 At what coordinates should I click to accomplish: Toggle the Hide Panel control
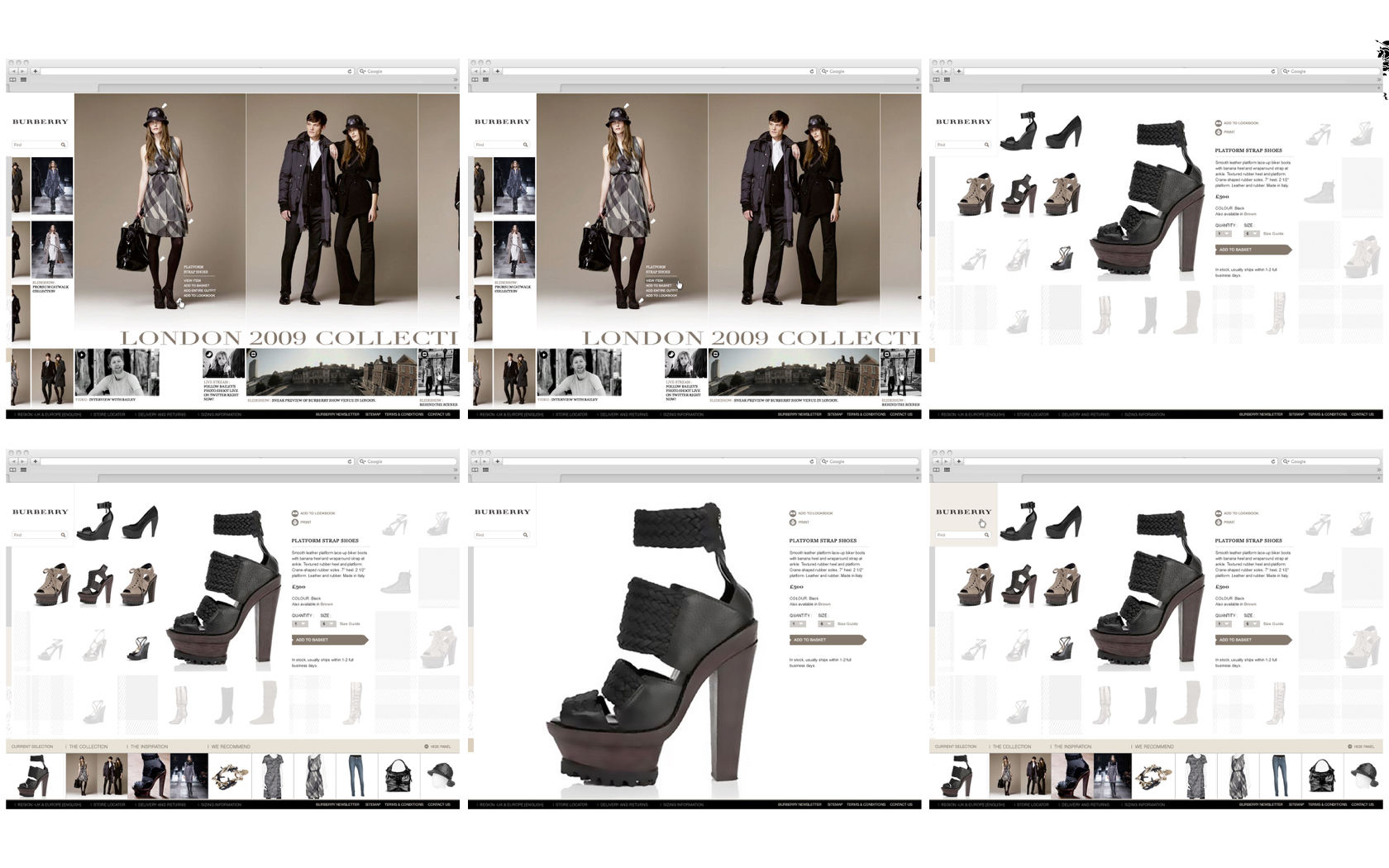[439, 746]
